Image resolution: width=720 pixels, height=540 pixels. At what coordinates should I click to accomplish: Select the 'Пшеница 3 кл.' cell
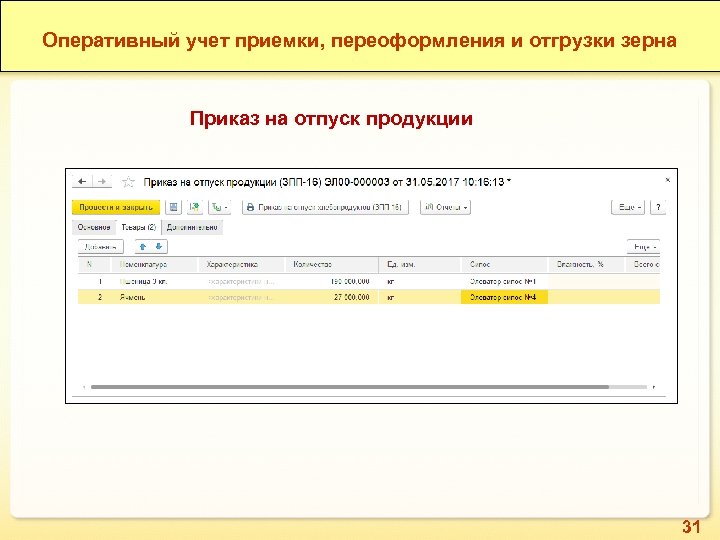[154, 281]
